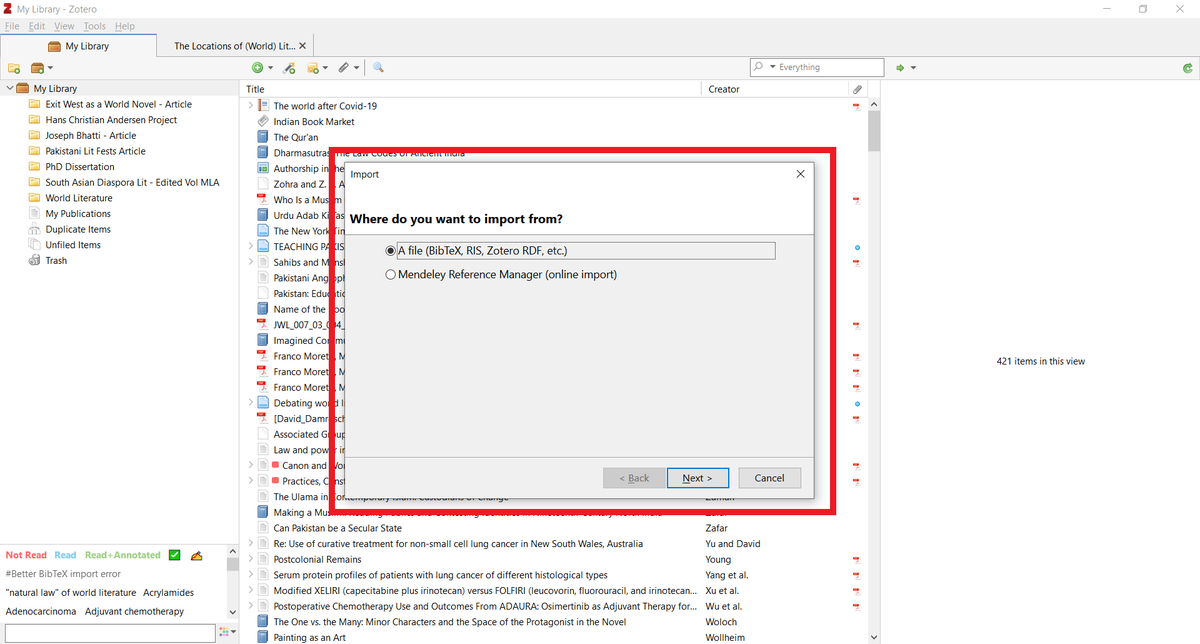Click the tag filter text field

coord(109,633)
